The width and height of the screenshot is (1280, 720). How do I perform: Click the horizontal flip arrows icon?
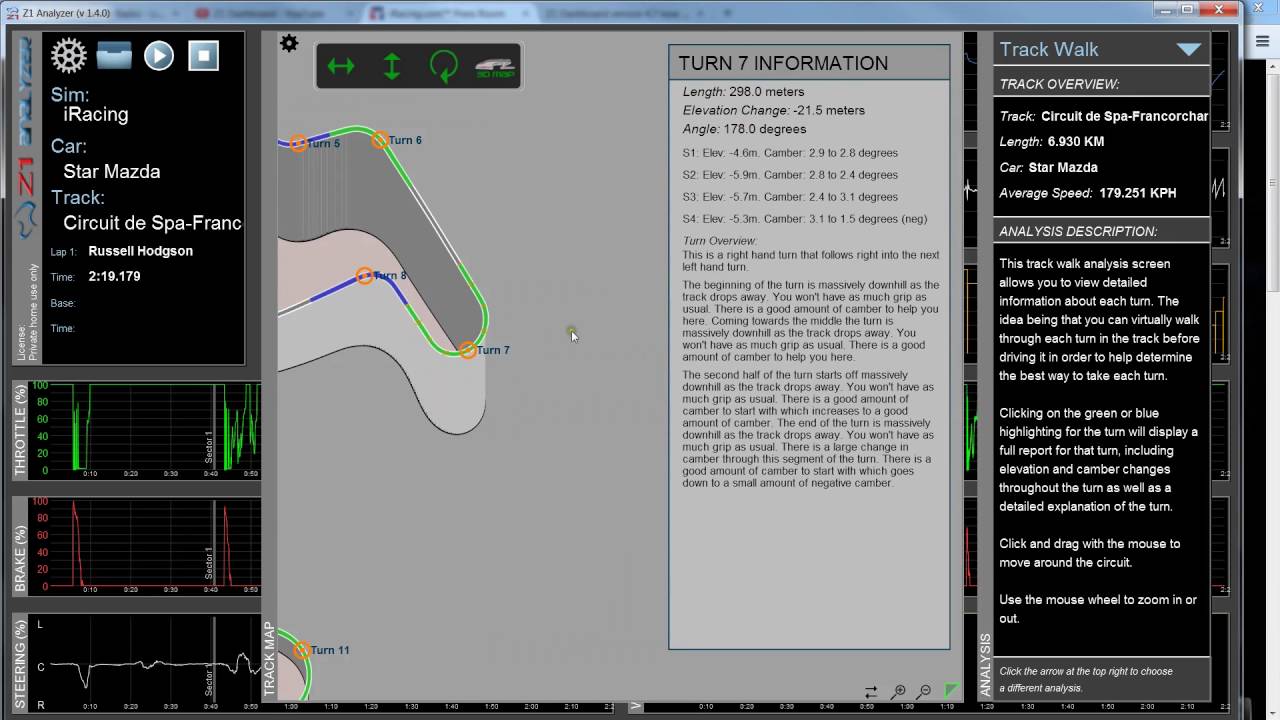pyautogui.click(x=341, y=67)
